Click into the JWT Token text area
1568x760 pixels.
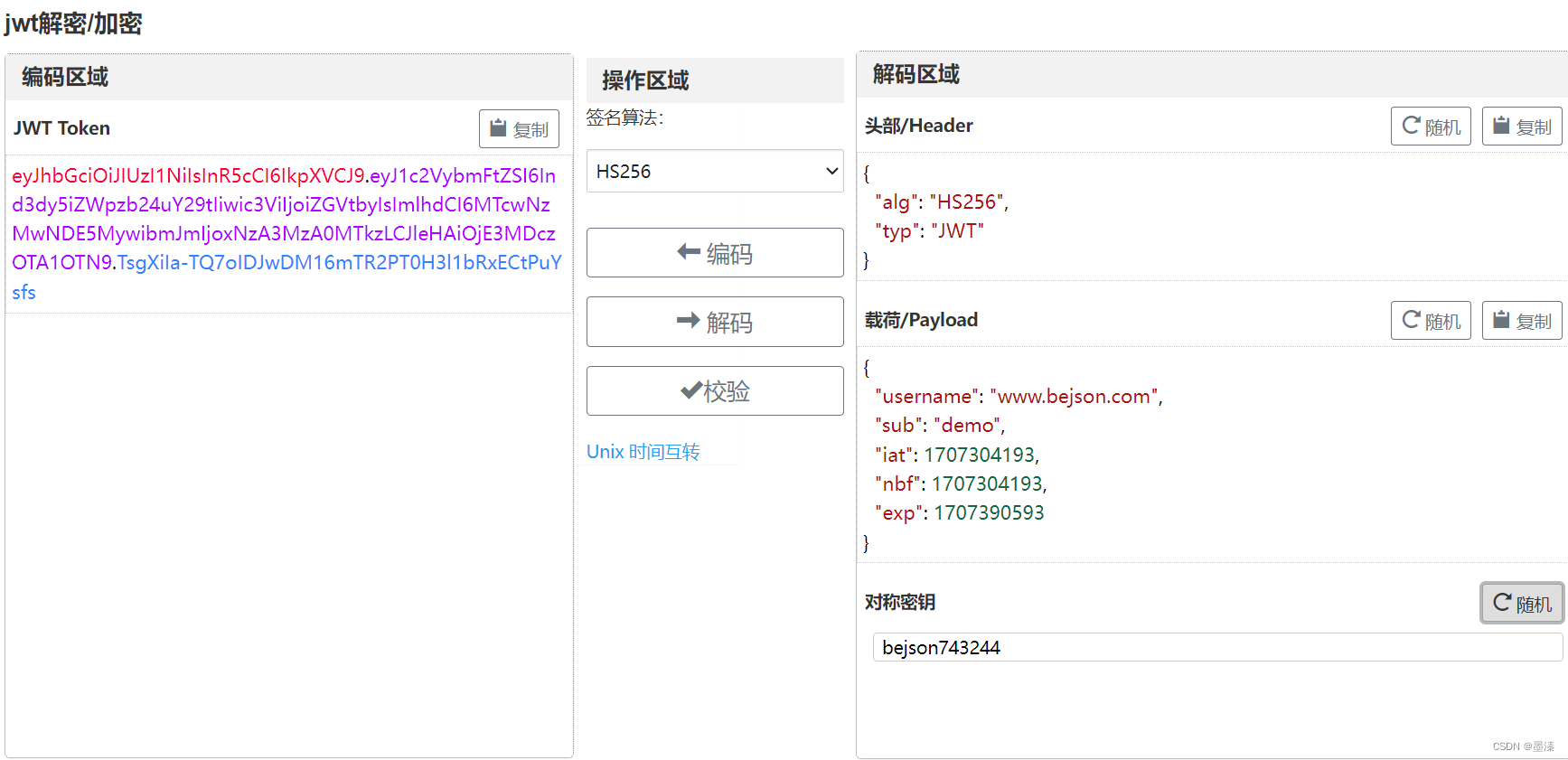coord(288,234)
